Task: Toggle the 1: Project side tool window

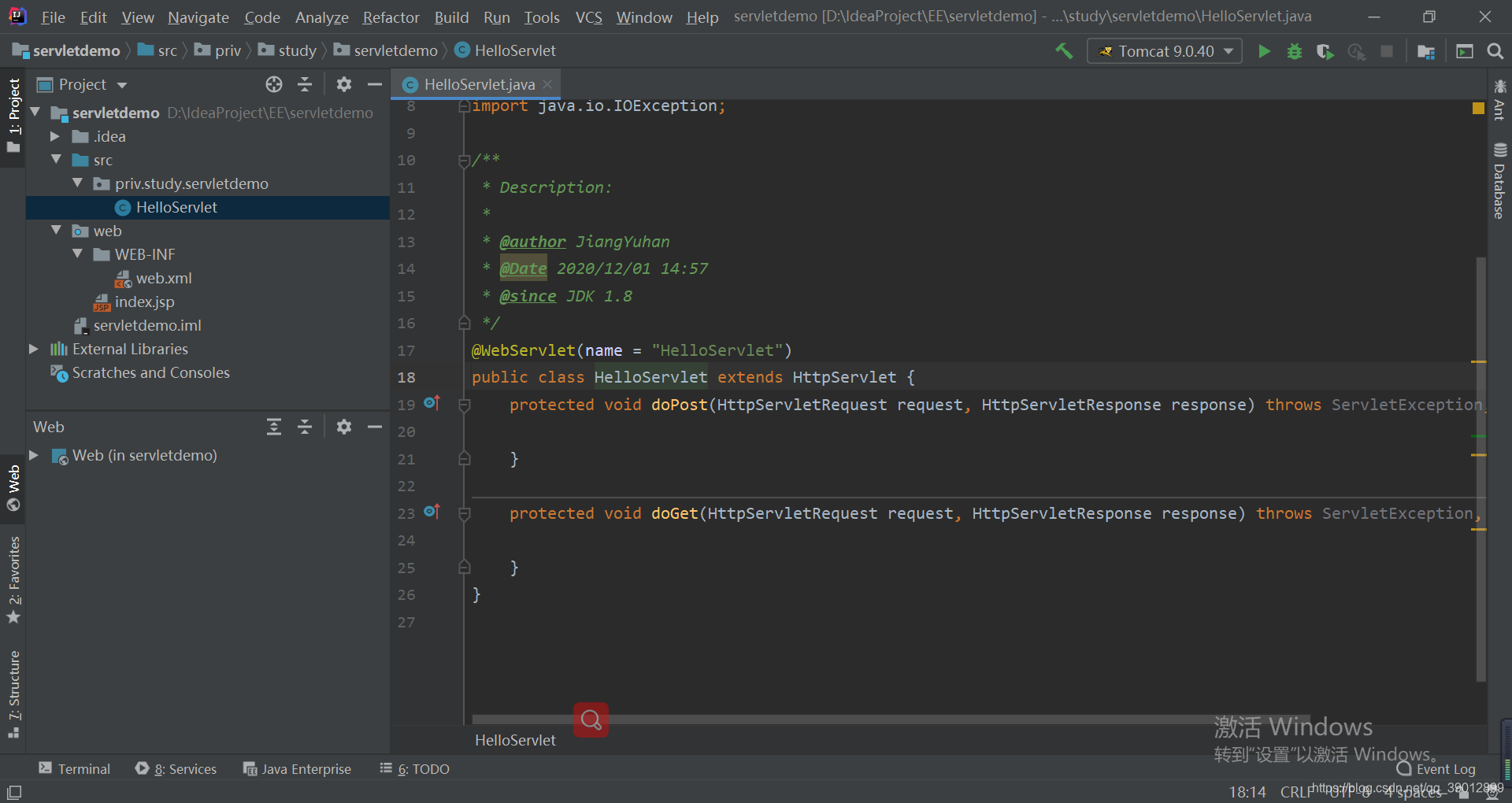Action: [13, 116]
